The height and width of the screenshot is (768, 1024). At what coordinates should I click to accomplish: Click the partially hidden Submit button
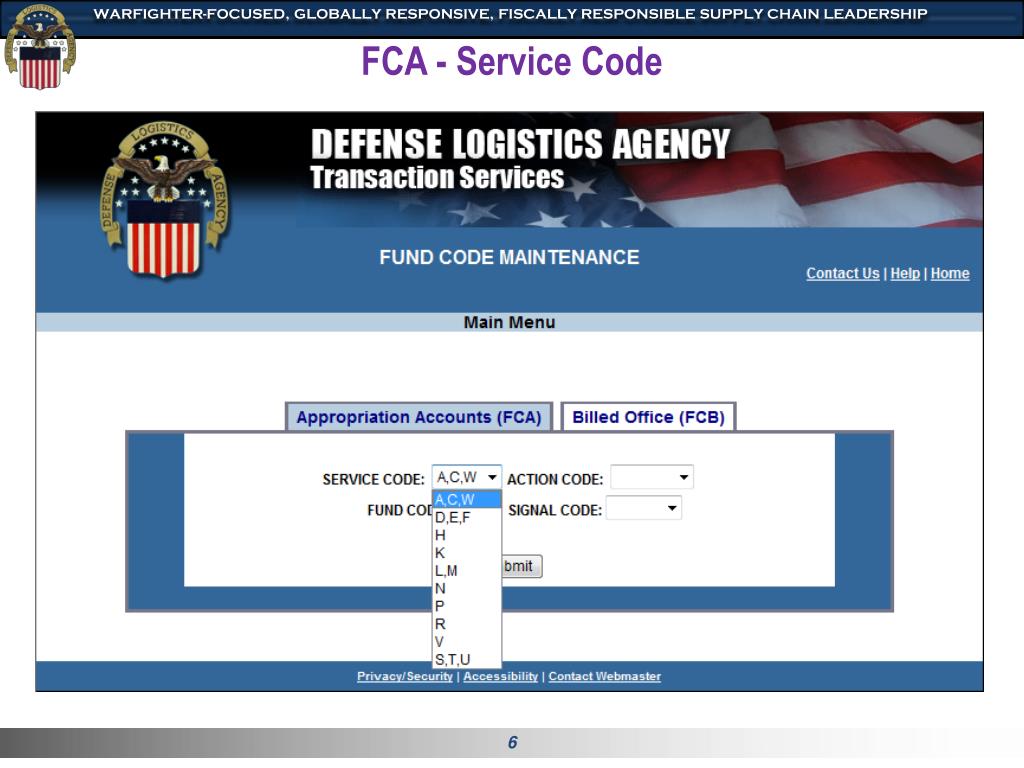tap(522, 566)
